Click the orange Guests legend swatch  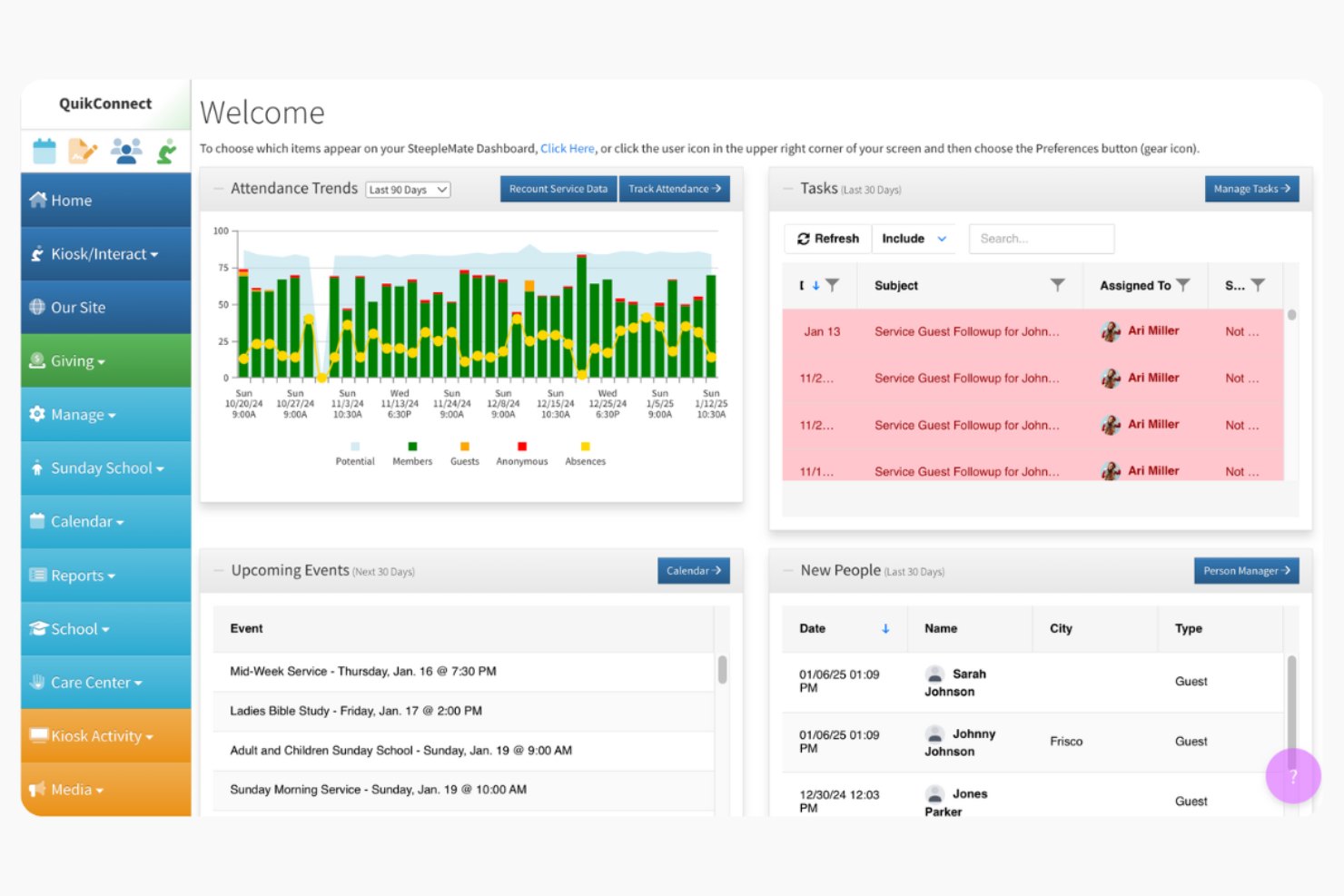click(x=465, y=447)
